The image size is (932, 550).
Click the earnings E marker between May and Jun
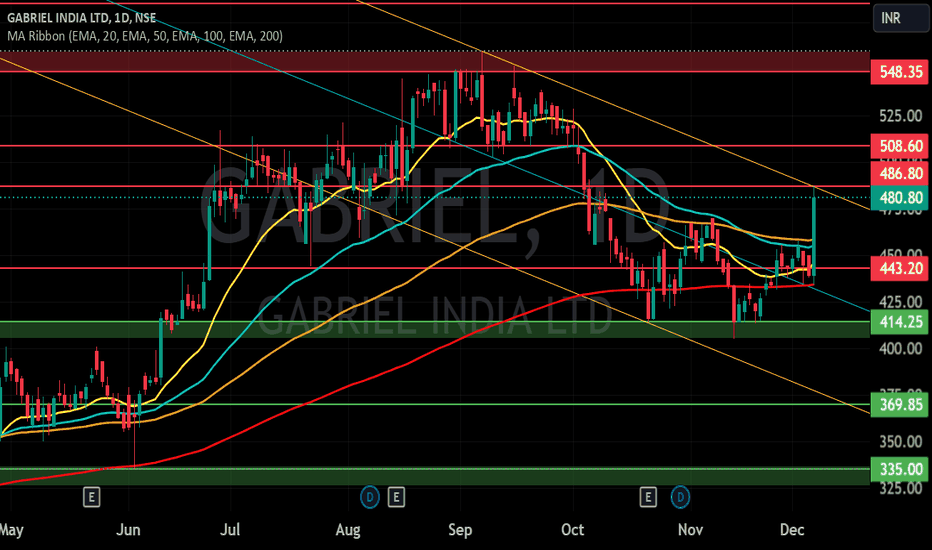coord(91,496)
